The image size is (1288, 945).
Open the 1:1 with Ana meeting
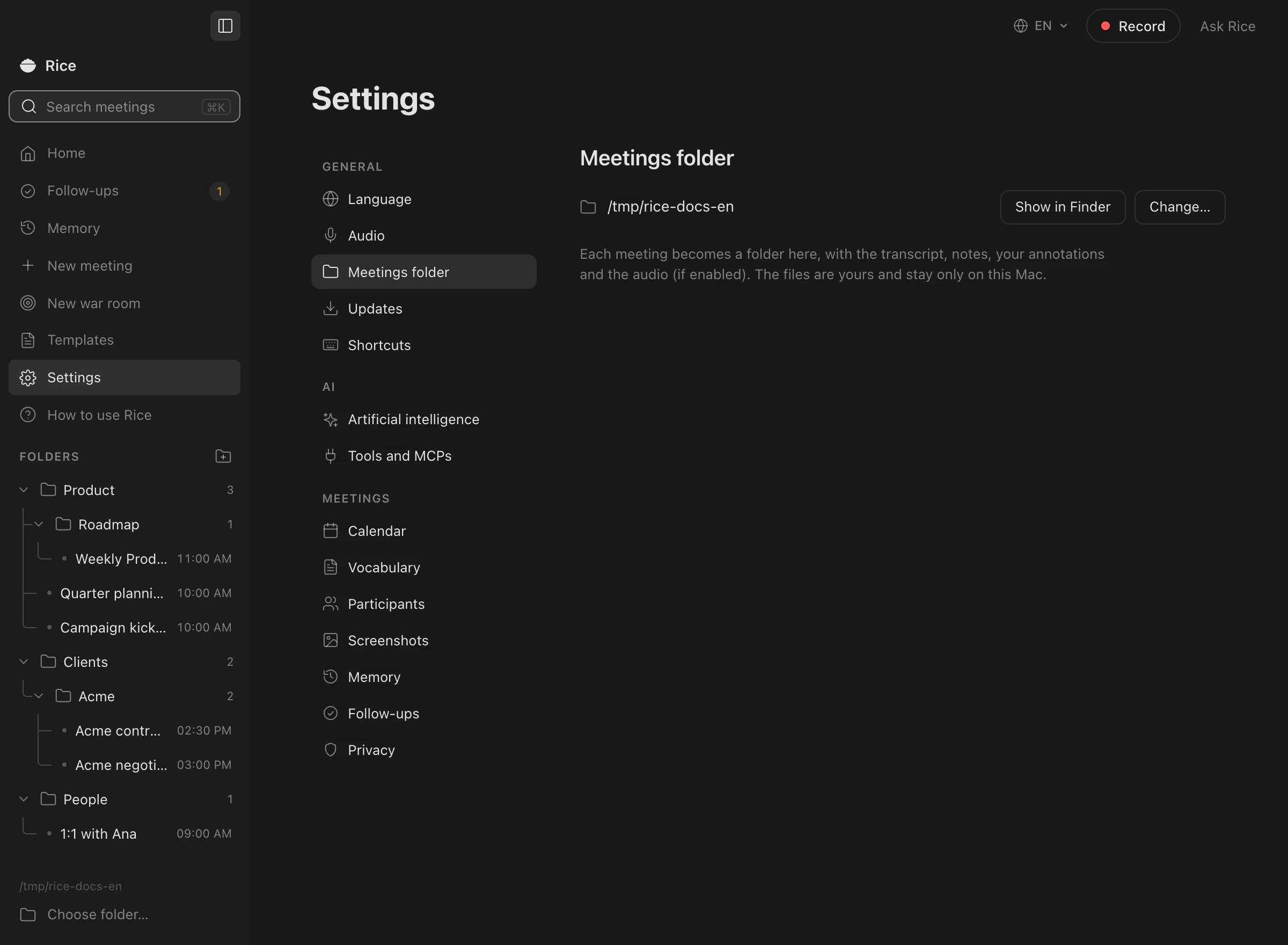139,833
